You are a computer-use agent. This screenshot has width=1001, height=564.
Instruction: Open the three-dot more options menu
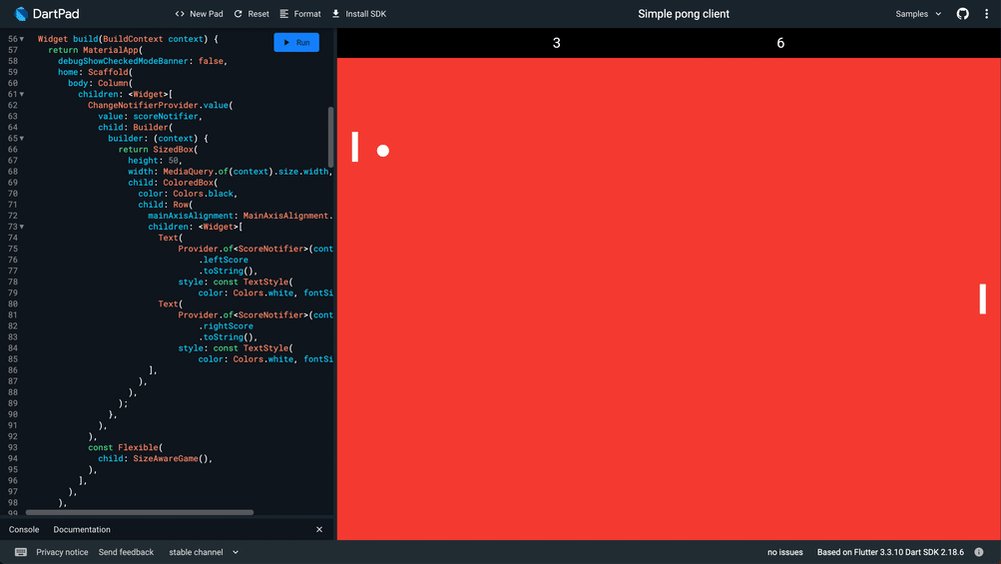[x=986, y=13]
